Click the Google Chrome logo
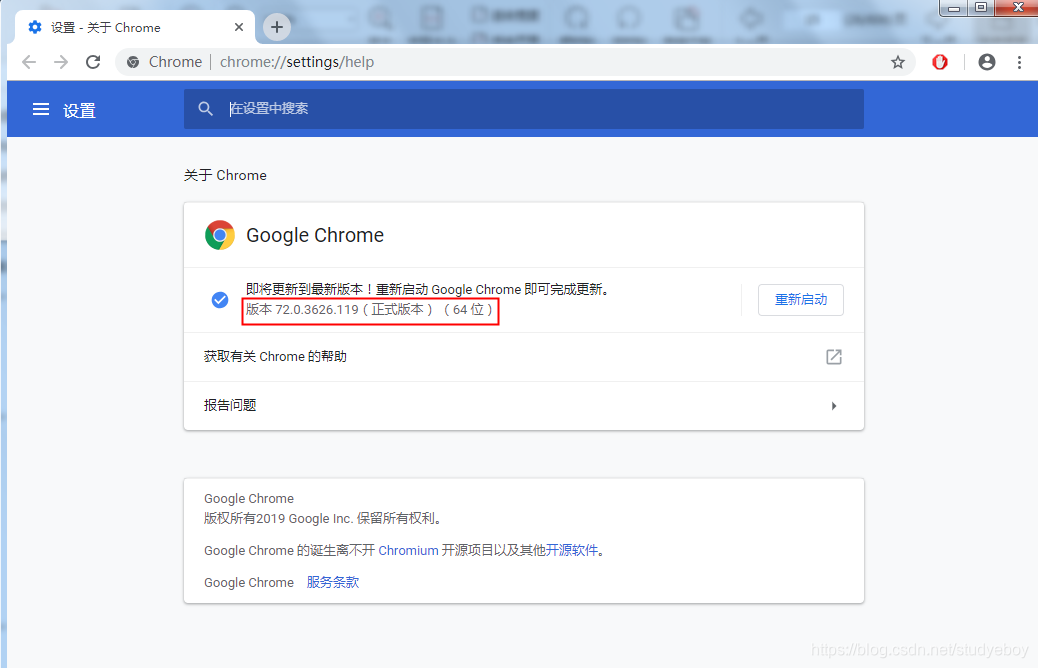 [220, 235]
